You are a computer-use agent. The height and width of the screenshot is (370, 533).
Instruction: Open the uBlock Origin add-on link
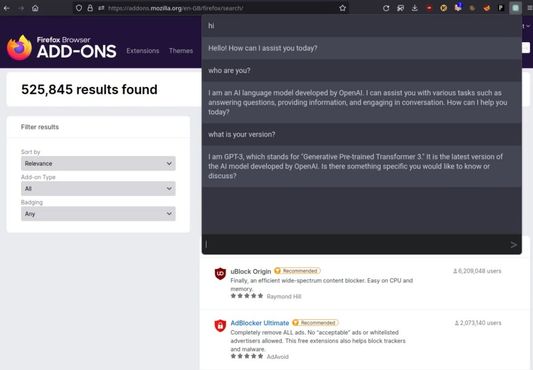point(251,271)
